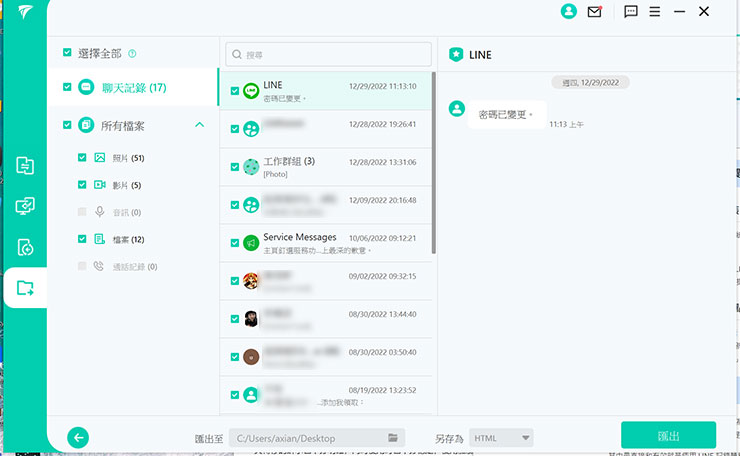The image size is (740, 456).
Task: Open the conversation dated 12/09/2022 20:16:48
Action: pos(326,205)
